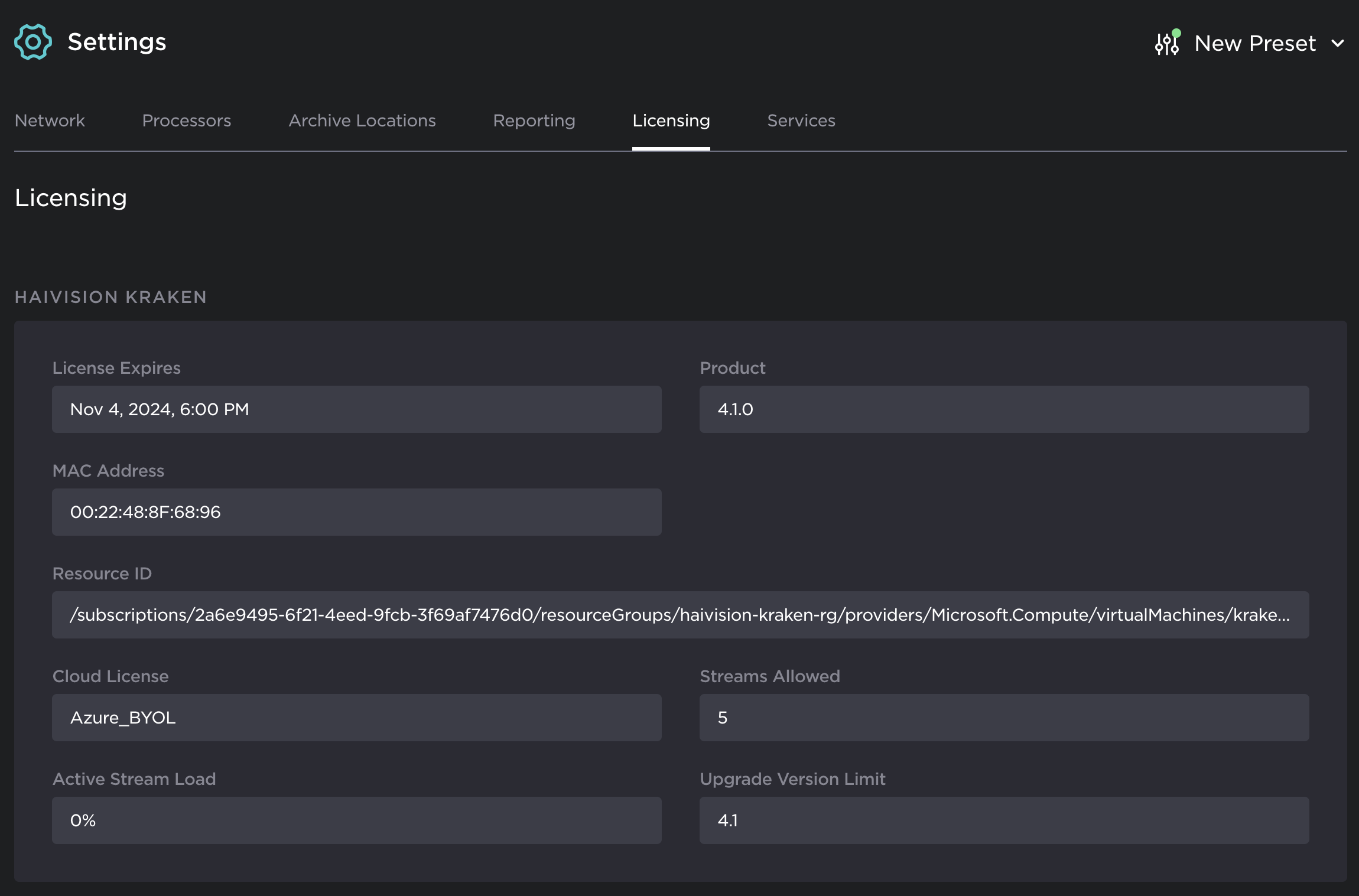Select the Reporting tab
The image size is (1359, 896).
534,120
